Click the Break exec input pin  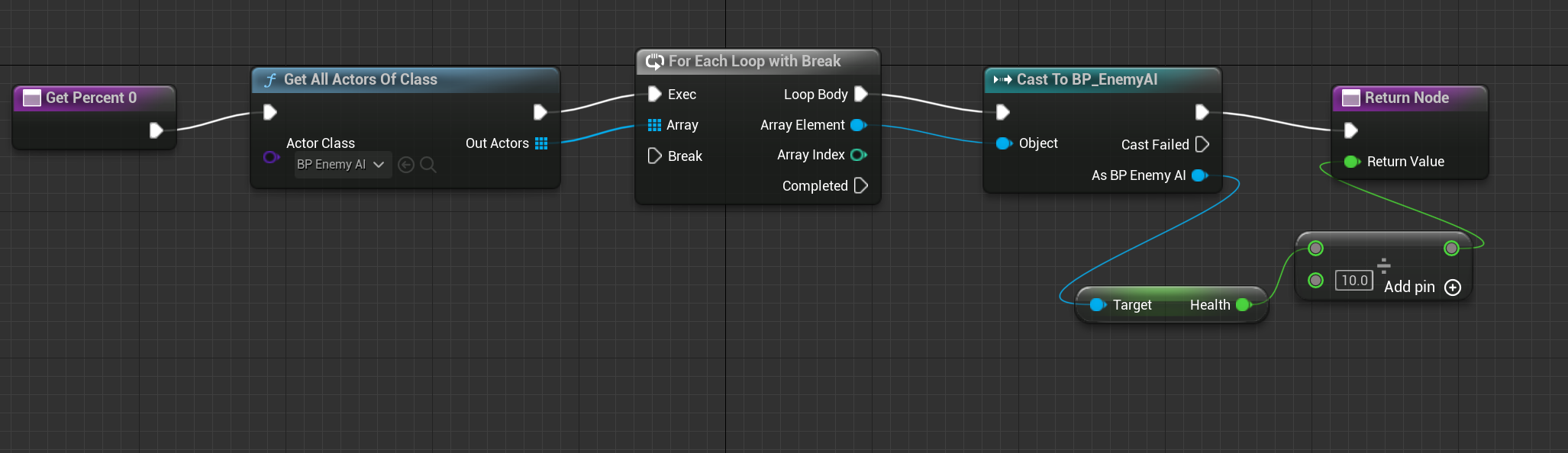click(x=654, y=156)
